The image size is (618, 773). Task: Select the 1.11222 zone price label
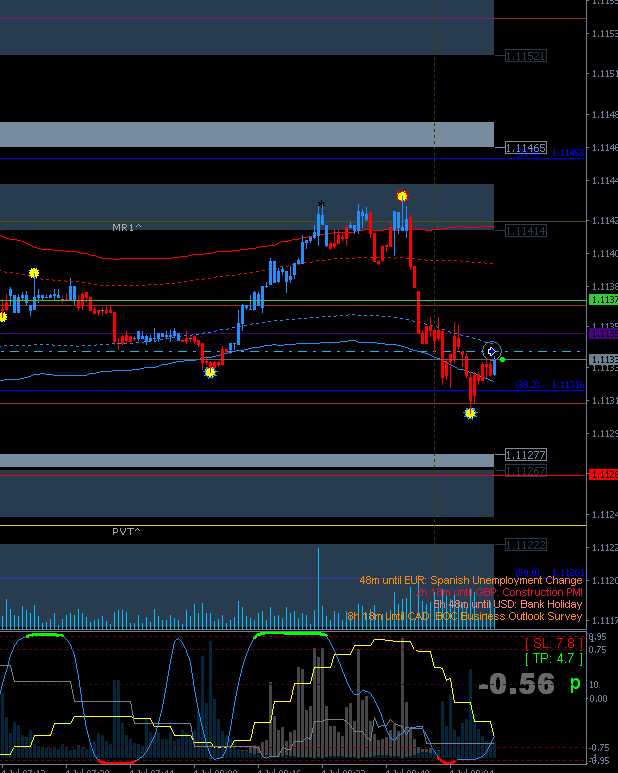526,545
